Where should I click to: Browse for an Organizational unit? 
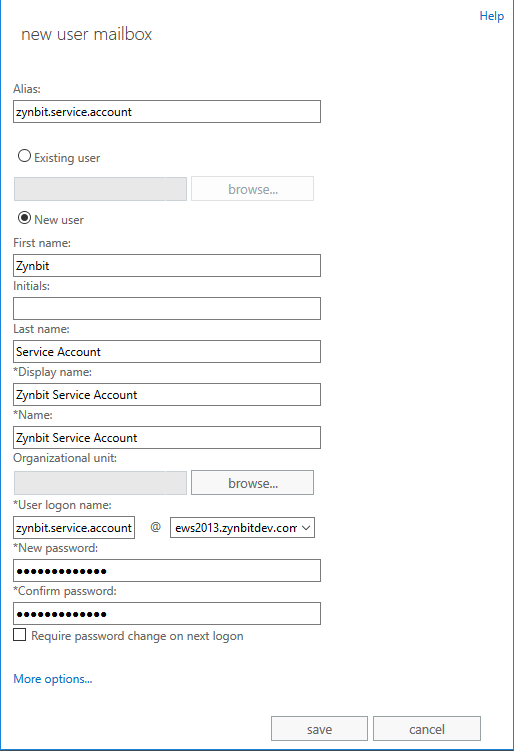coord(252,483)
